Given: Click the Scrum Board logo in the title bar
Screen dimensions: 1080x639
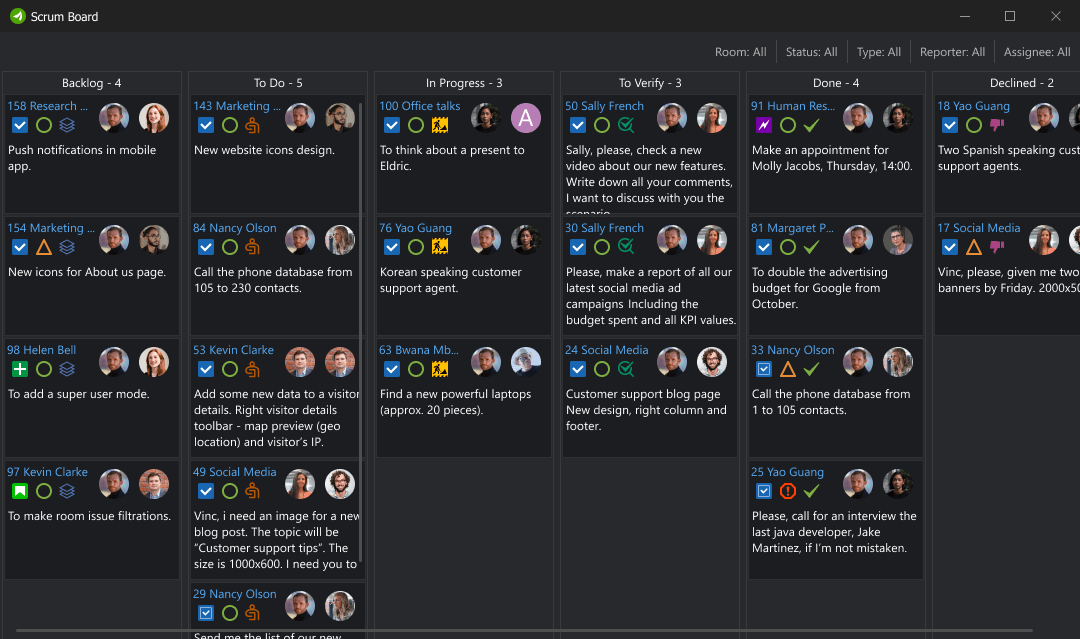Looking at the screenshot, I should (x=18, y=16).
